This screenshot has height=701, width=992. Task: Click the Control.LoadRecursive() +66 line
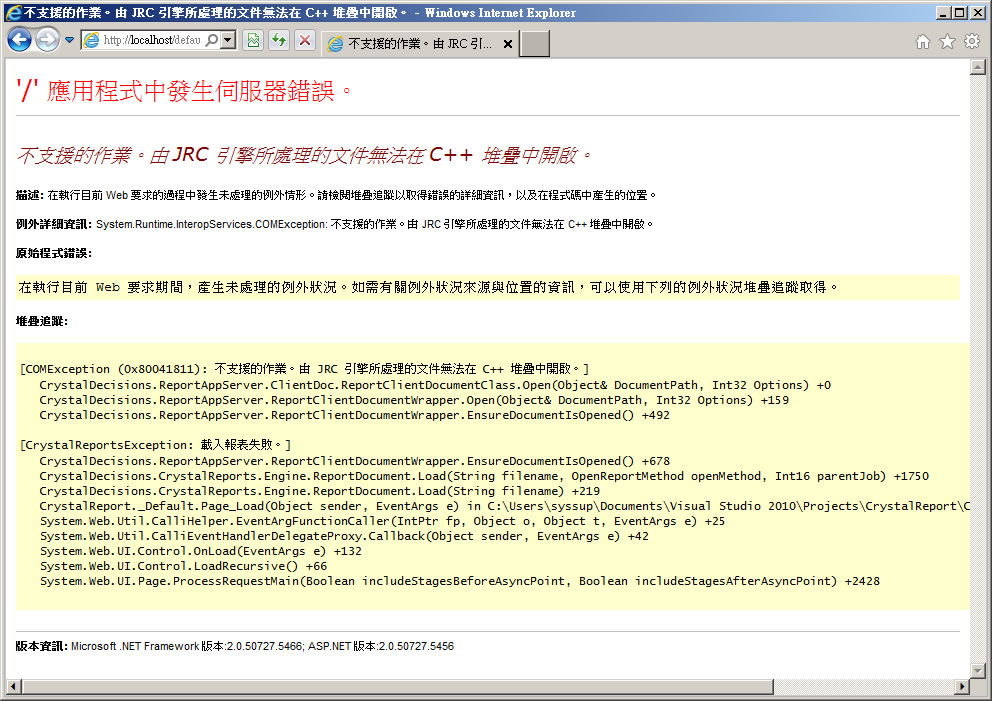coord(183,566)
